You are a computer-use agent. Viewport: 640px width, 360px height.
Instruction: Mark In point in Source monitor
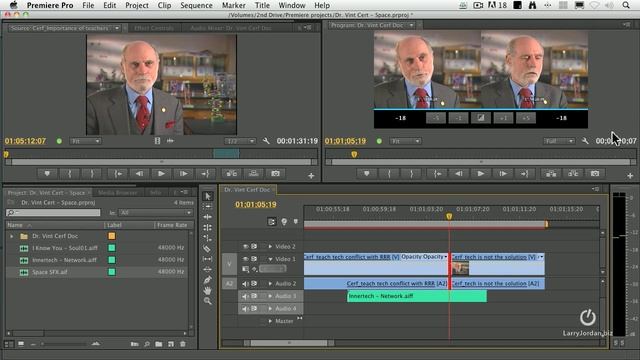pyautogui.click(x=70, y=174)
